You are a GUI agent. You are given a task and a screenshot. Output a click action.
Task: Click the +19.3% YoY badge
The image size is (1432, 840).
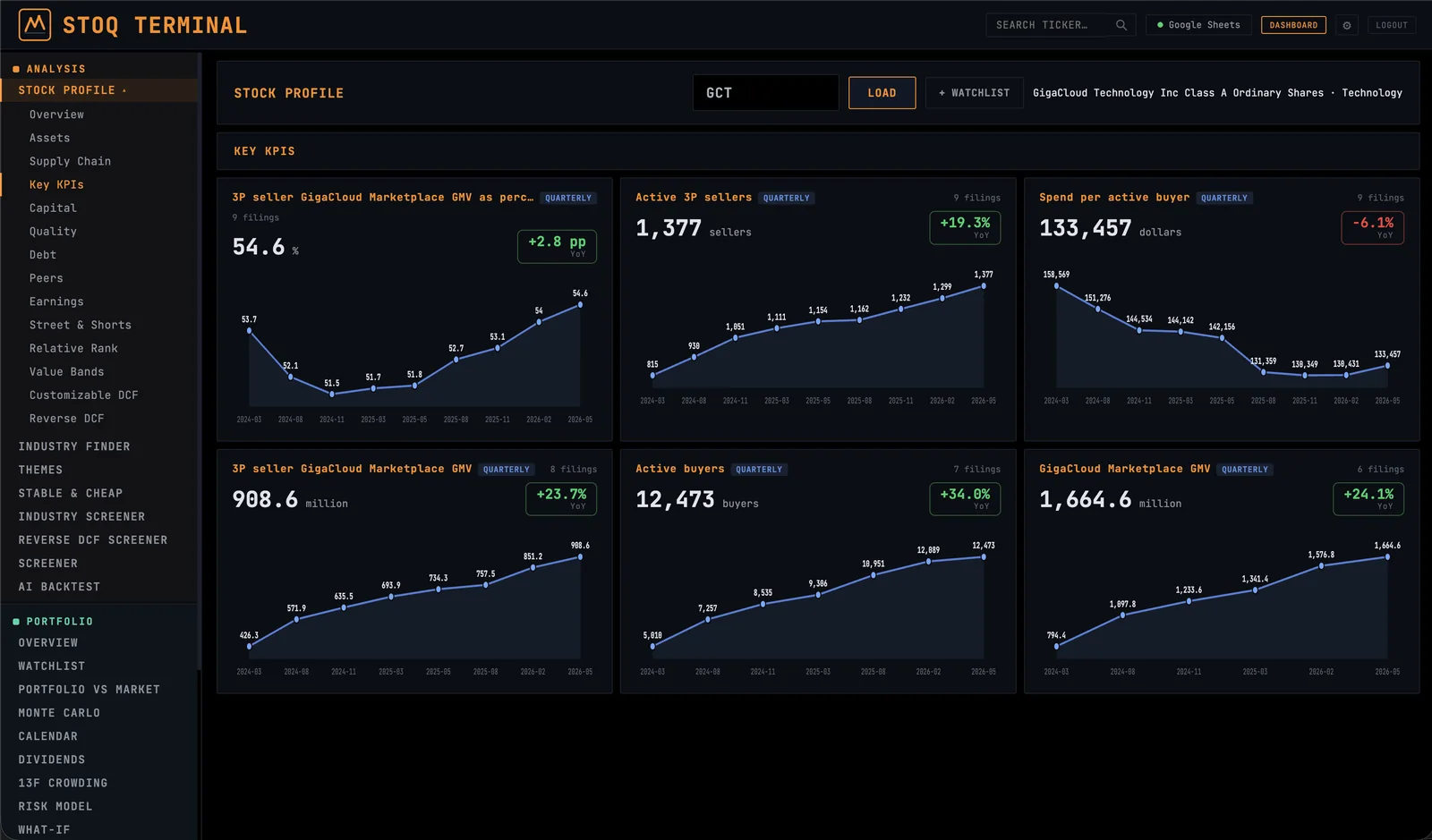(965, 227)
